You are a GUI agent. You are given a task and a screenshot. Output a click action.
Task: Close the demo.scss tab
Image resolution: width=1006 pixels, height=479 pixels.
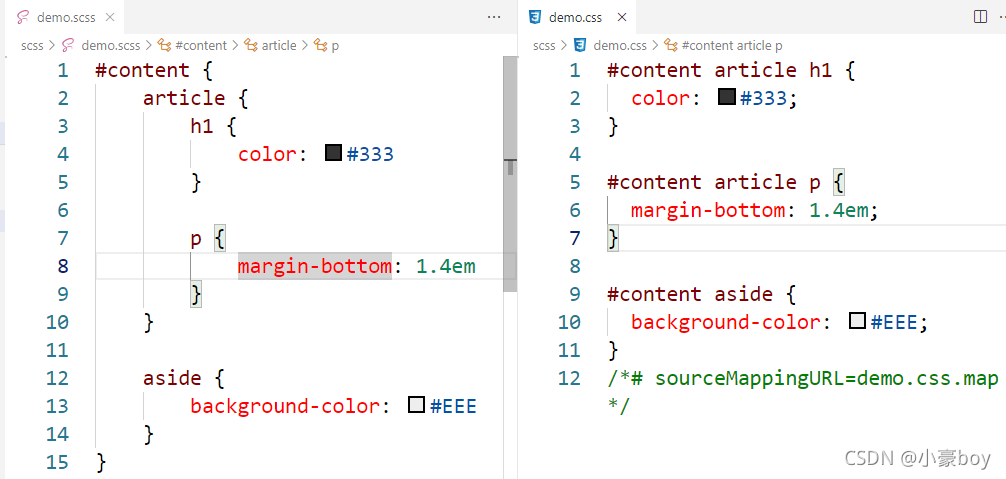pos(110,17)
